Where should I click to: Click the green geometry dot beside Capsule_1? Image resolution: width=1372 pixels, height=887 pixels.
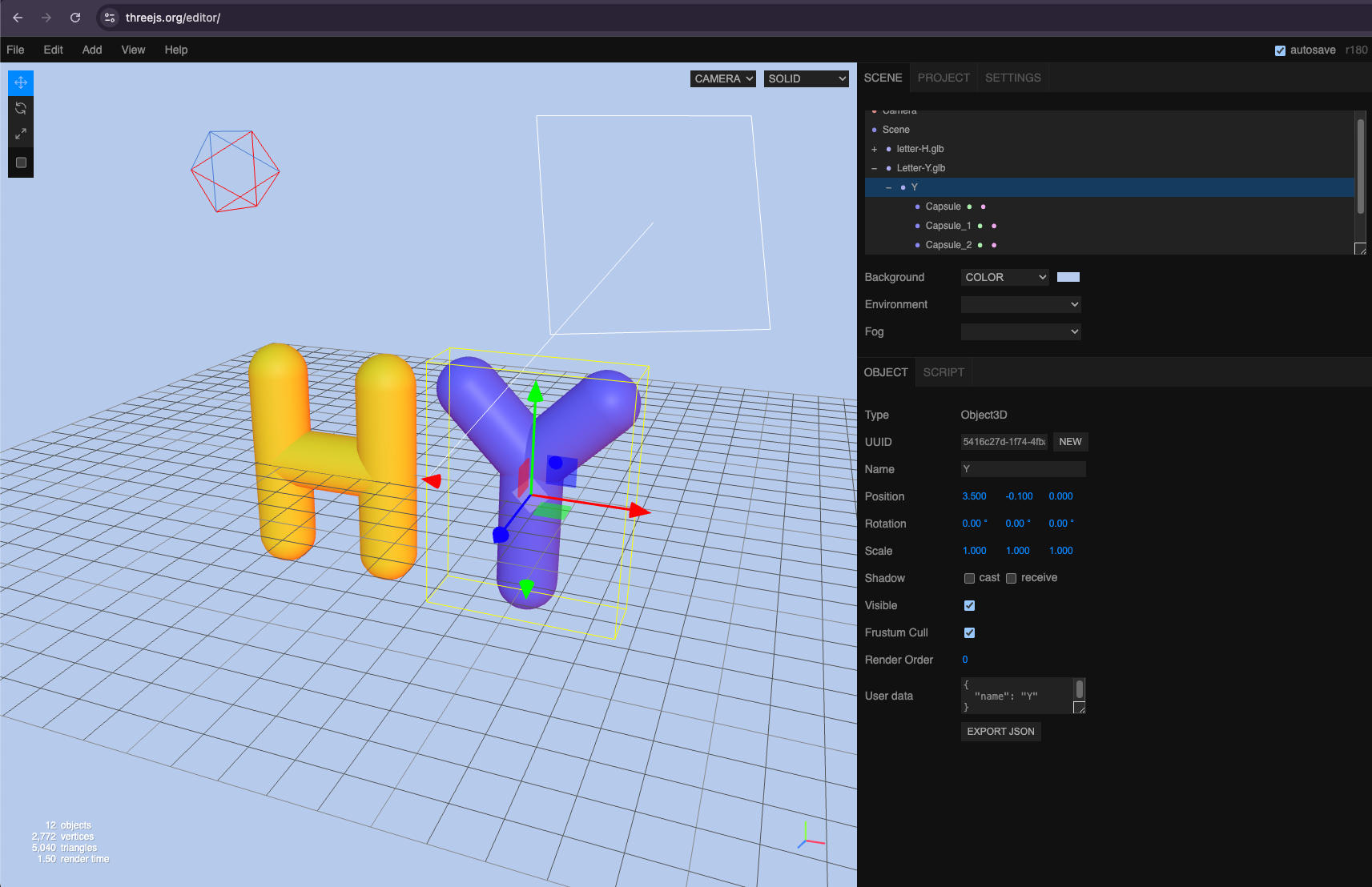click(980, 226)
